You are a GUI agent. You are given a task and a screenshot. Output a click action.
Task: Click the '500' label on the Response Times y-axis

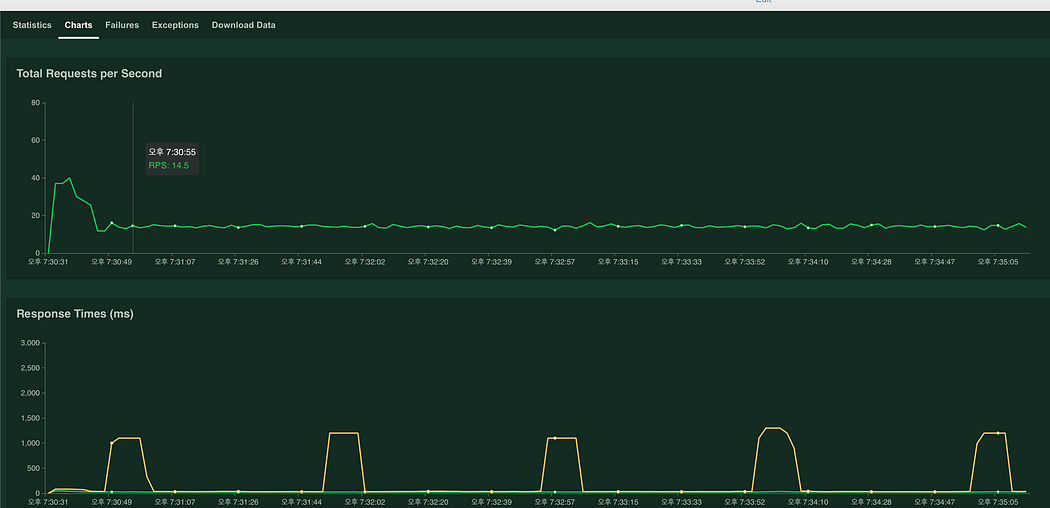pyautogui.click(x=34, y=469)
